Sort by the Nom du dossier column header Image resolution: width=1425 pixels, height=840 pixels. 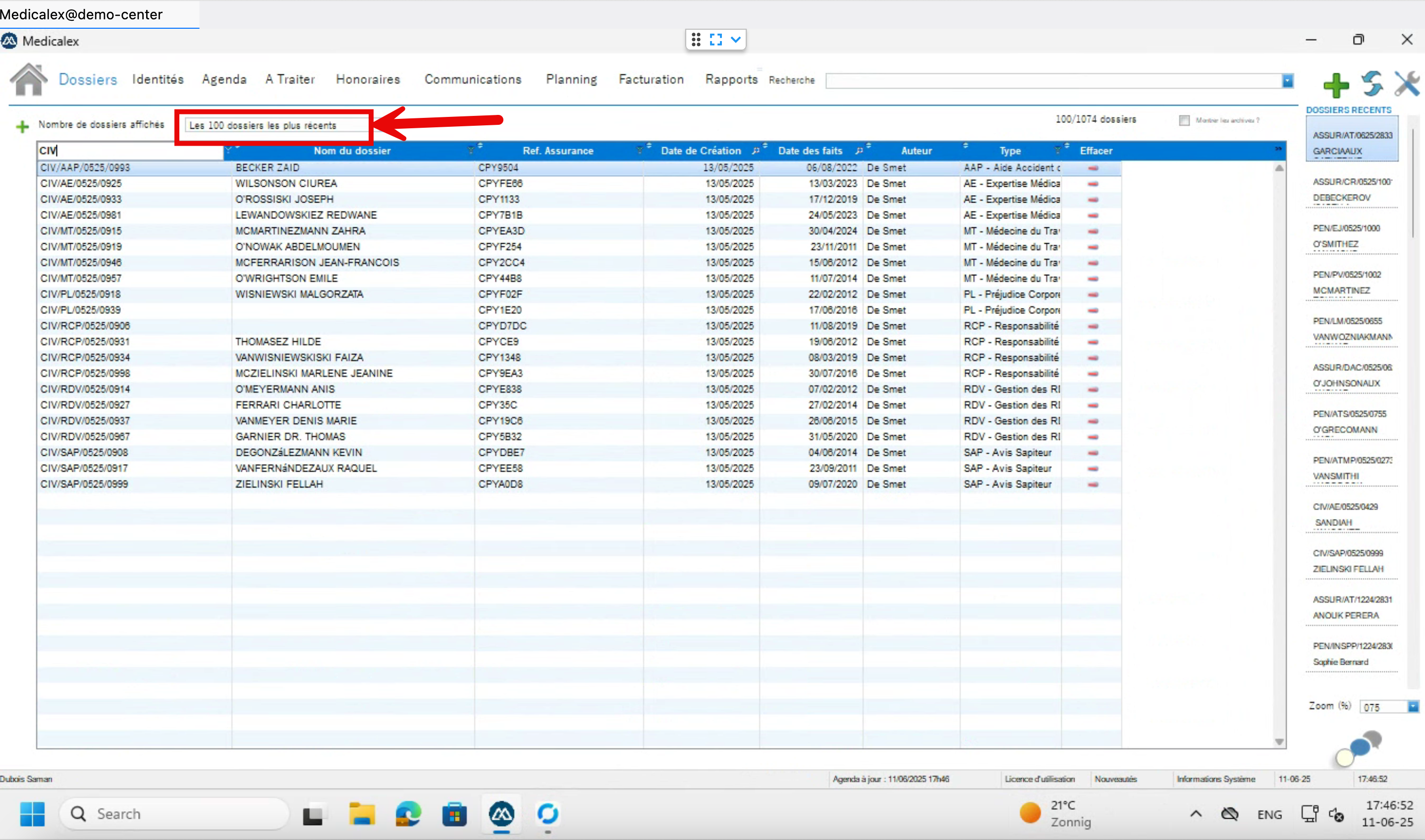tap(352, 151)
